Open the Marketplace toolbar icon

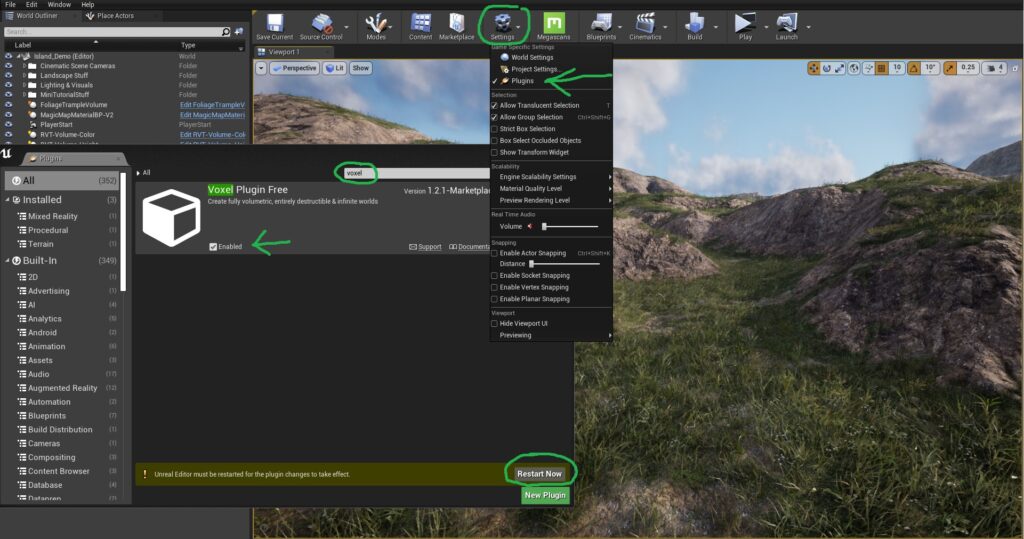456,24
